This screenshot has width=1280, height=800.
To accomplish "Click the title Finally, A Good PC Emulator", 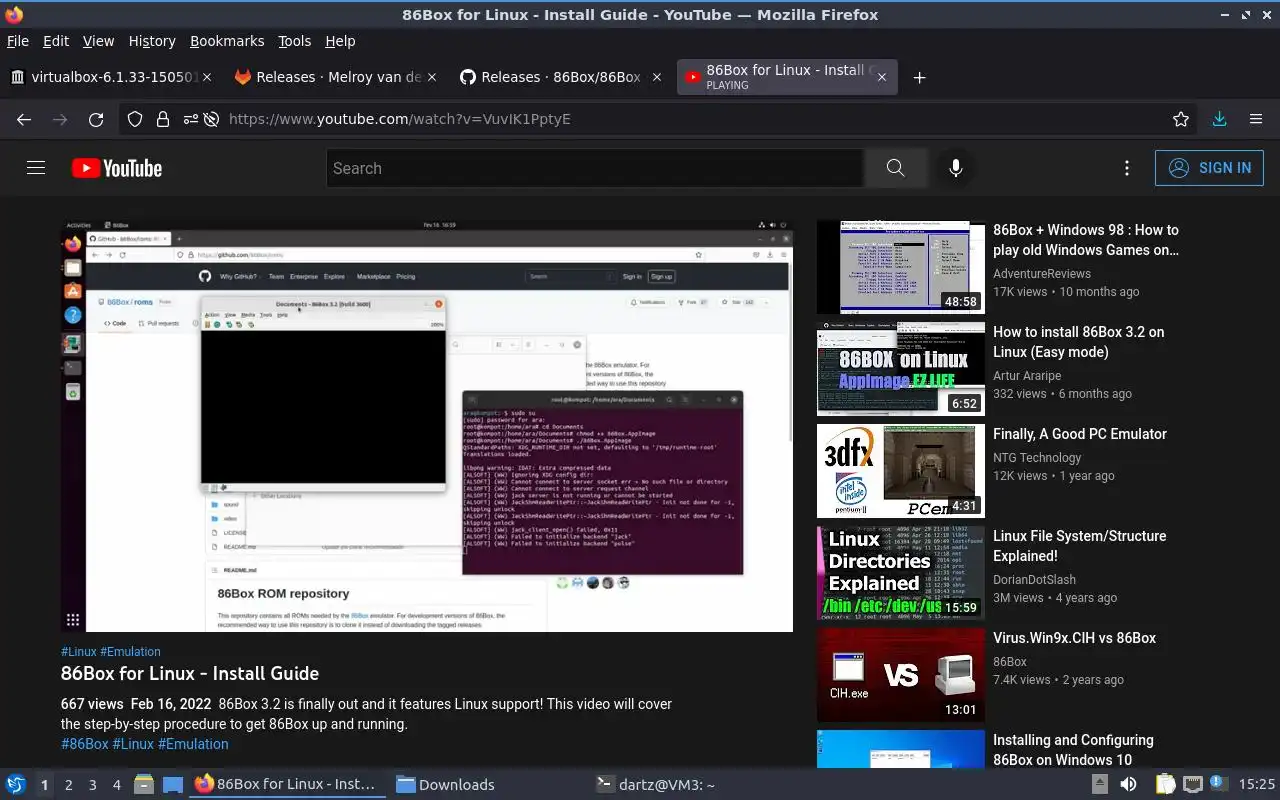I will pos(1080,434).
